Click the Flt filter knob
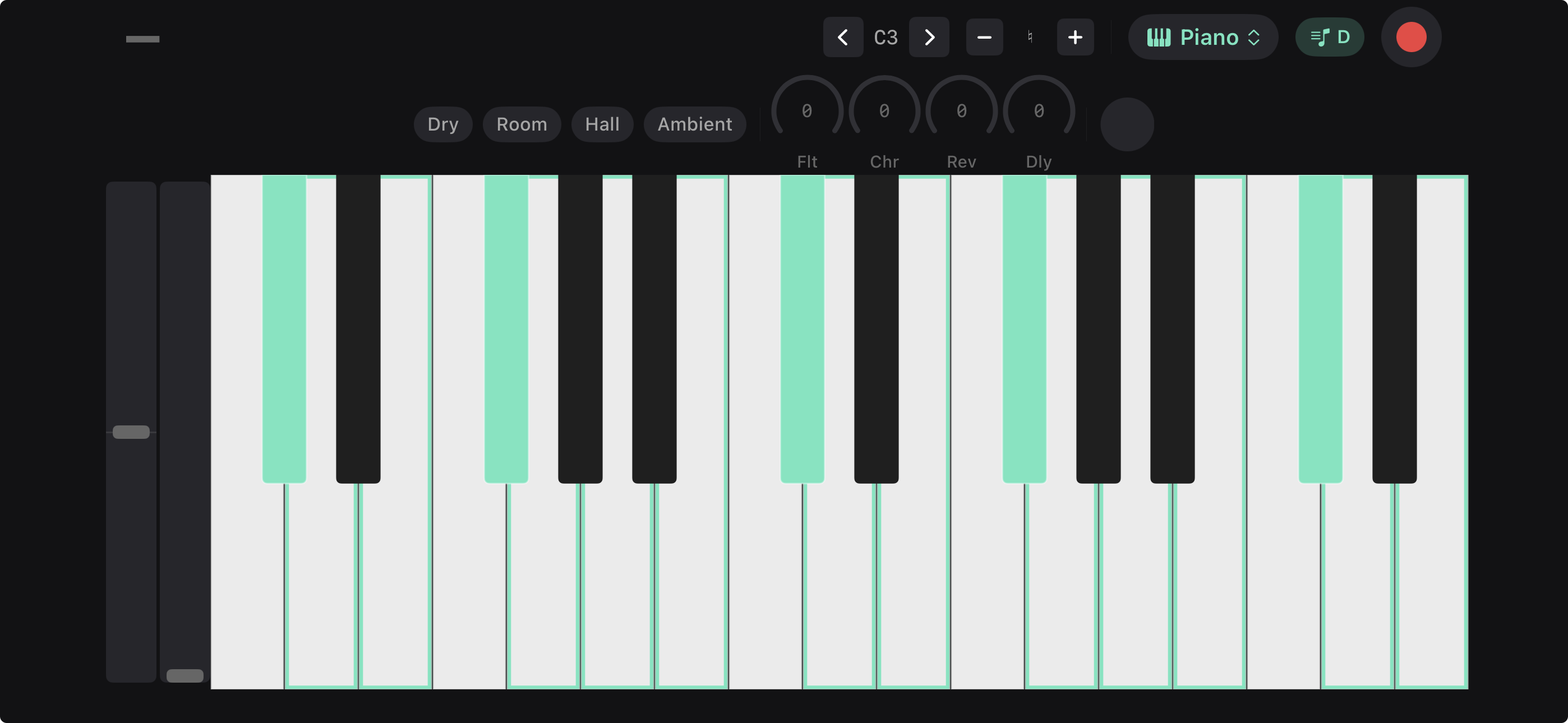This screenshot has height=723, width=1568. [806, 111]
